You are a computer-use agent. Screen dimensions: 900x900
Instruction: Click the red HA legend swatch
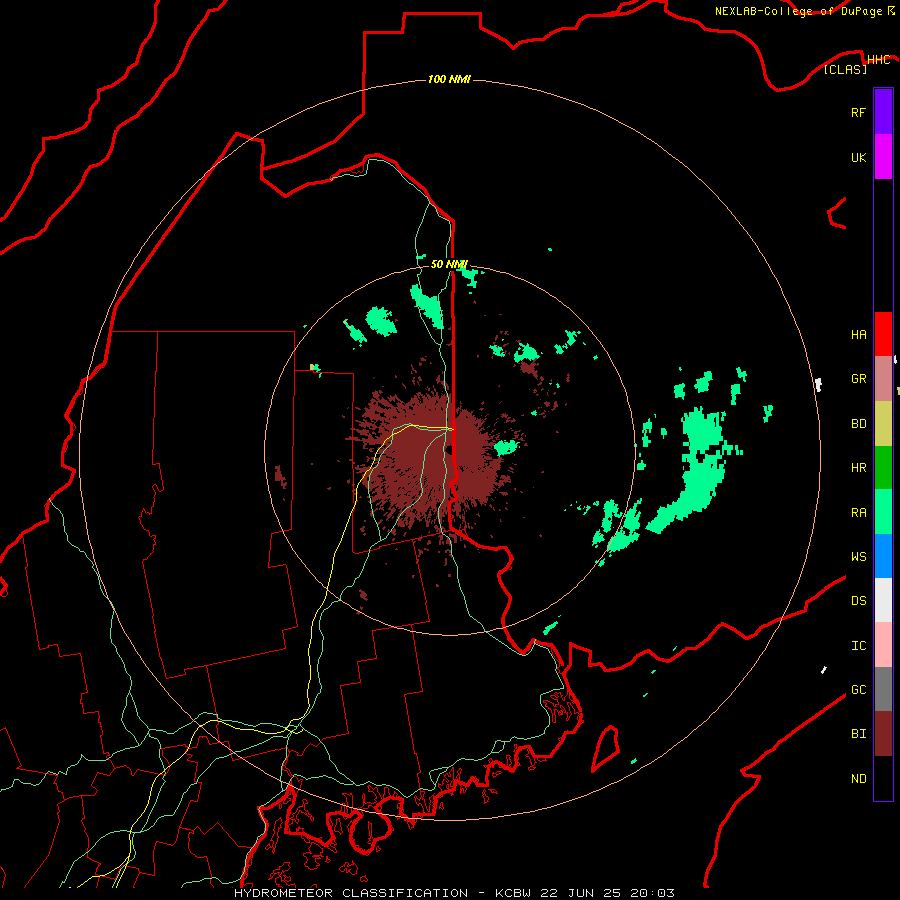point(883,334)
